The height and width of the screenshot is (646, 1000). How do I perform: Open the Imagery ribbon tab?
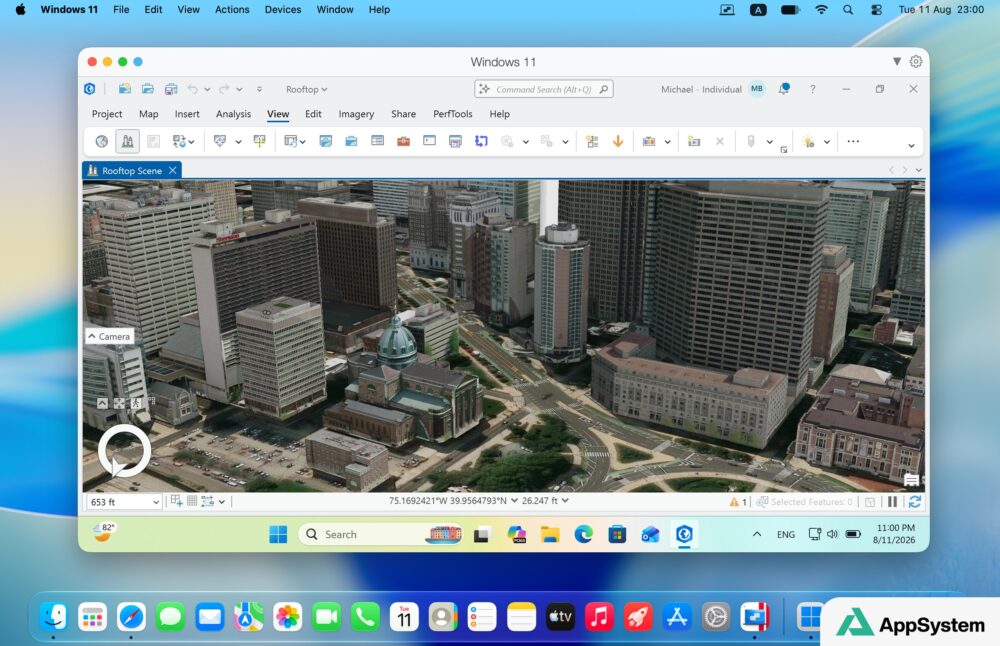point(356,114)
